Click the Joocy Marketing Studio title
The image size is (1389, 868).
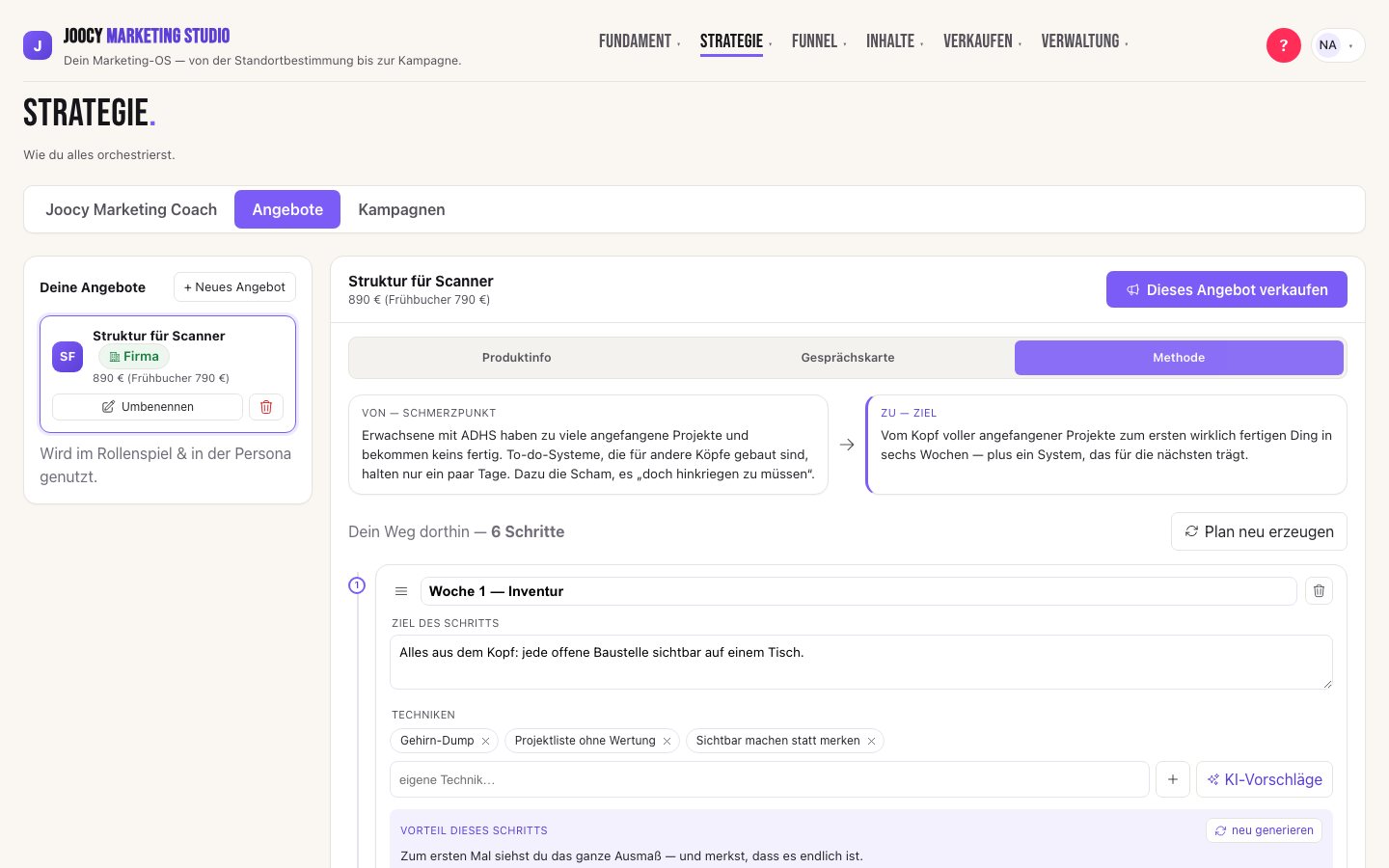click(147, 37)
